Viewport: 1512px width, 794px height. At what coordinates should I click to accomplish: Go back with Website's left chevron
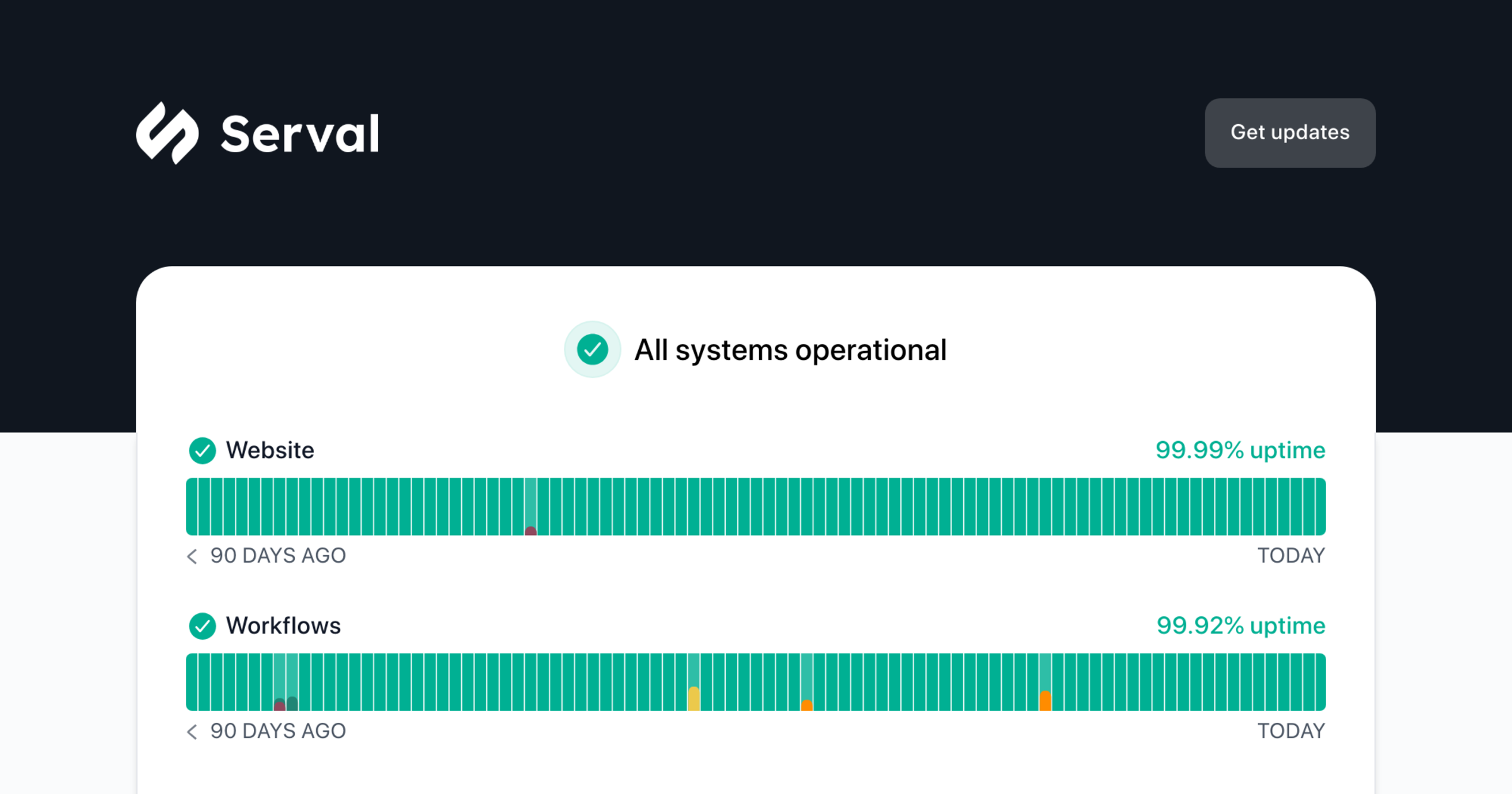pyautogui.click(x=192, y=556)
